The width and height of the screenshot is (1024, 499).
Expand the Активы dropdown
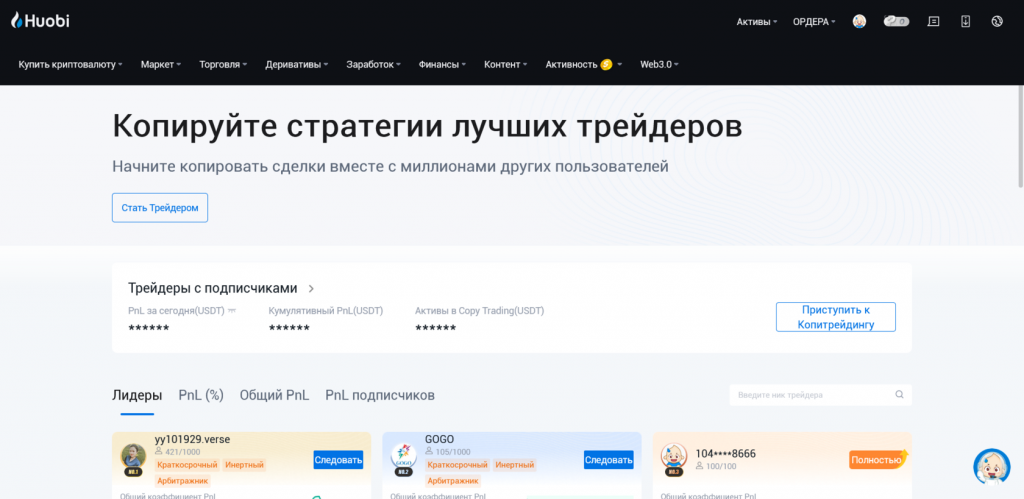coord(757,22)
